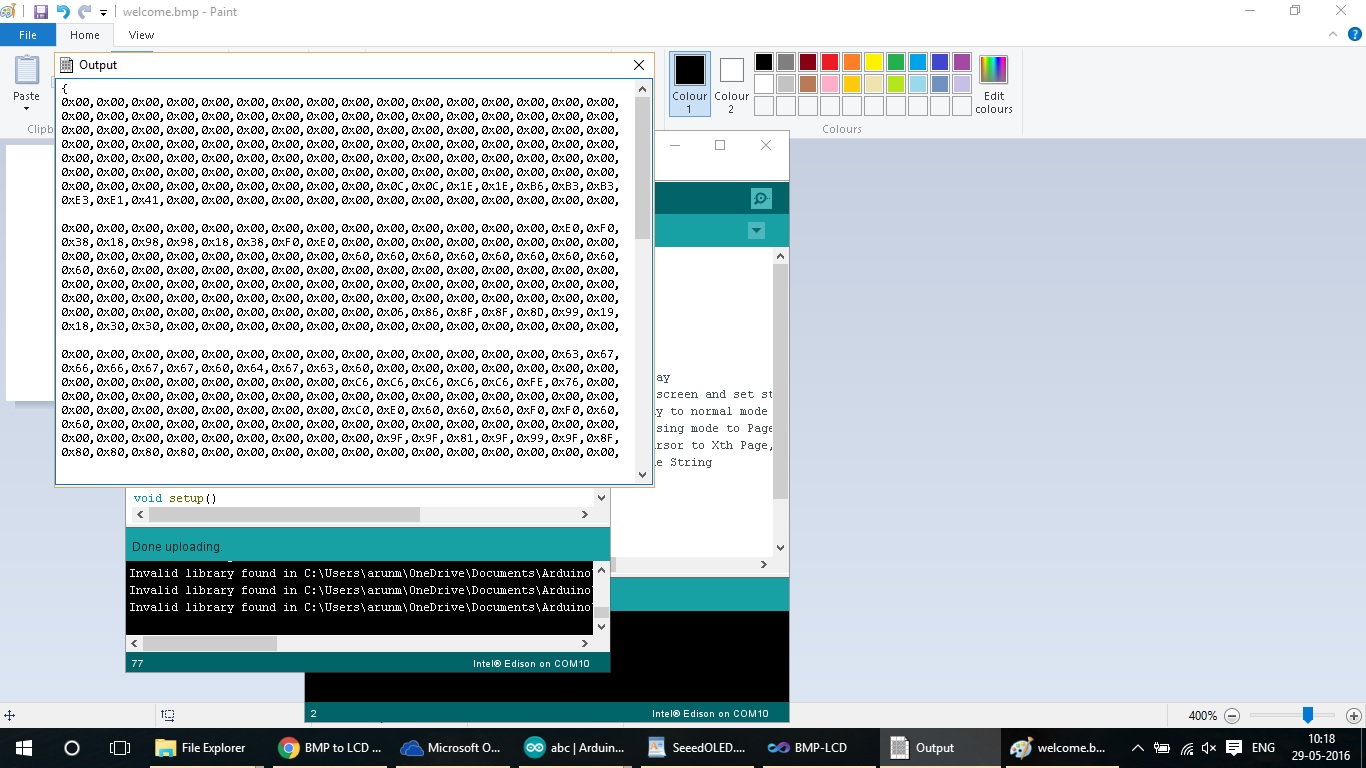Click canvas size status bar icon in Paint

click(168, 716)
